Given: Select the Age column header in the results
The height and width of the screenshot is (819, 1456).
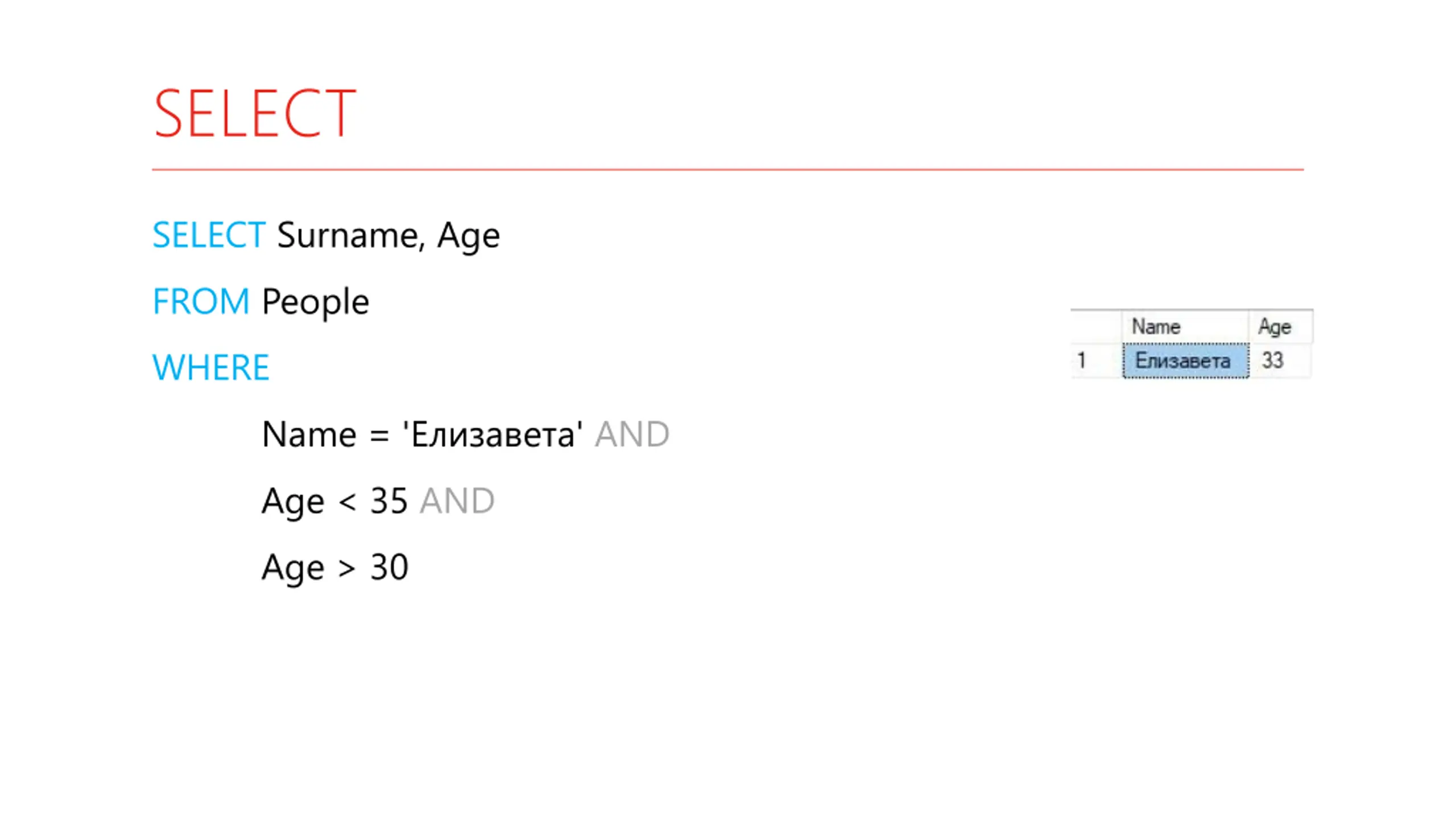Looking at the screenshot, I should [x=1281, y=326].
